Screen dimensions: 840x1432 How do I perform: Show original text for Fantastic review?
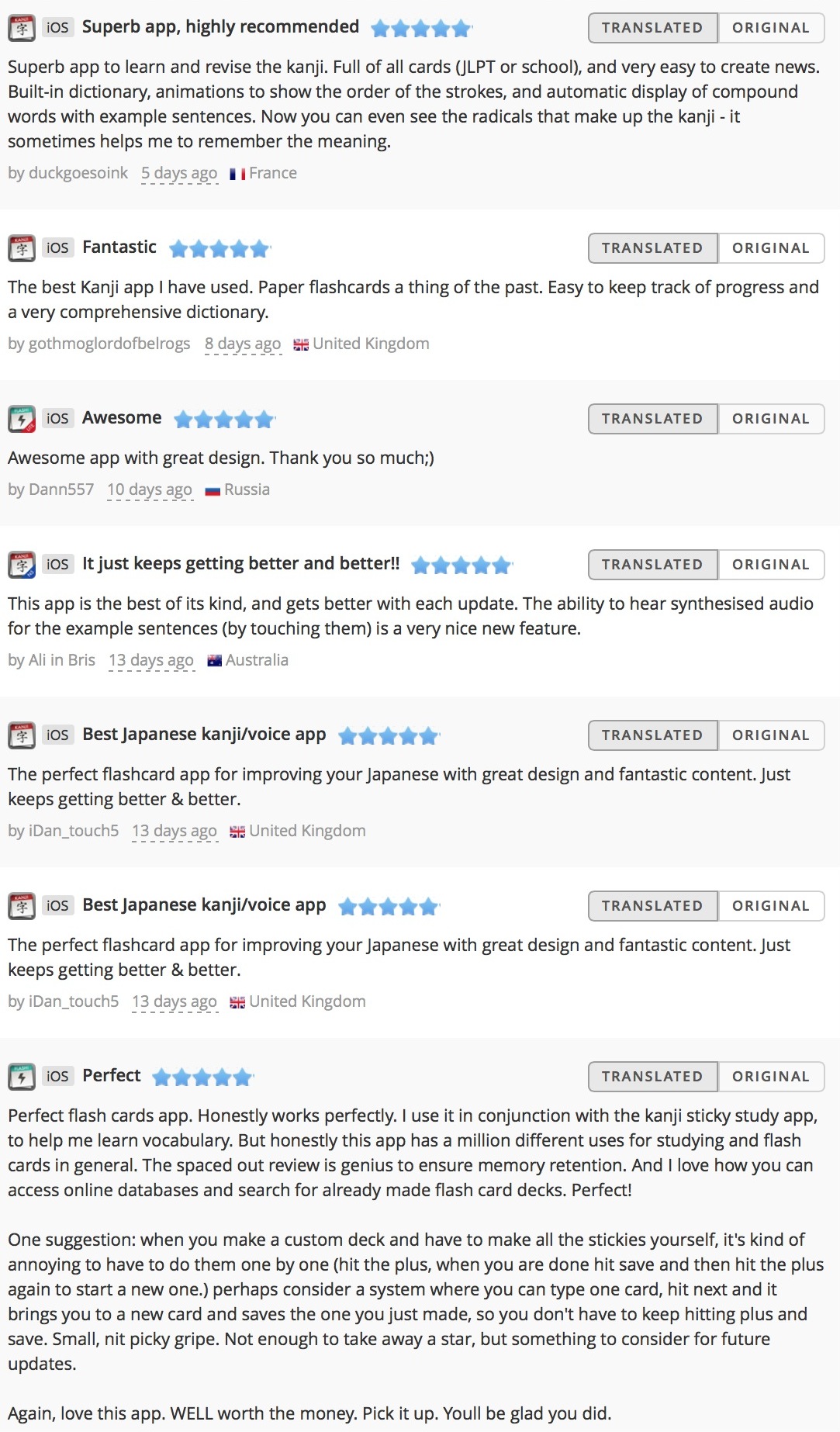point(771,248)
